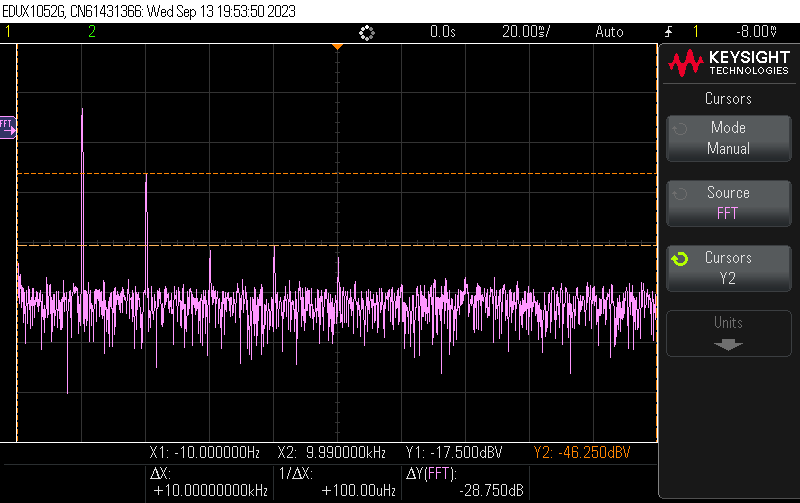Screen dimensions: 800x503
Task: Click the ΔX +10.00000000kHz readout
Action: click(210, 482)
